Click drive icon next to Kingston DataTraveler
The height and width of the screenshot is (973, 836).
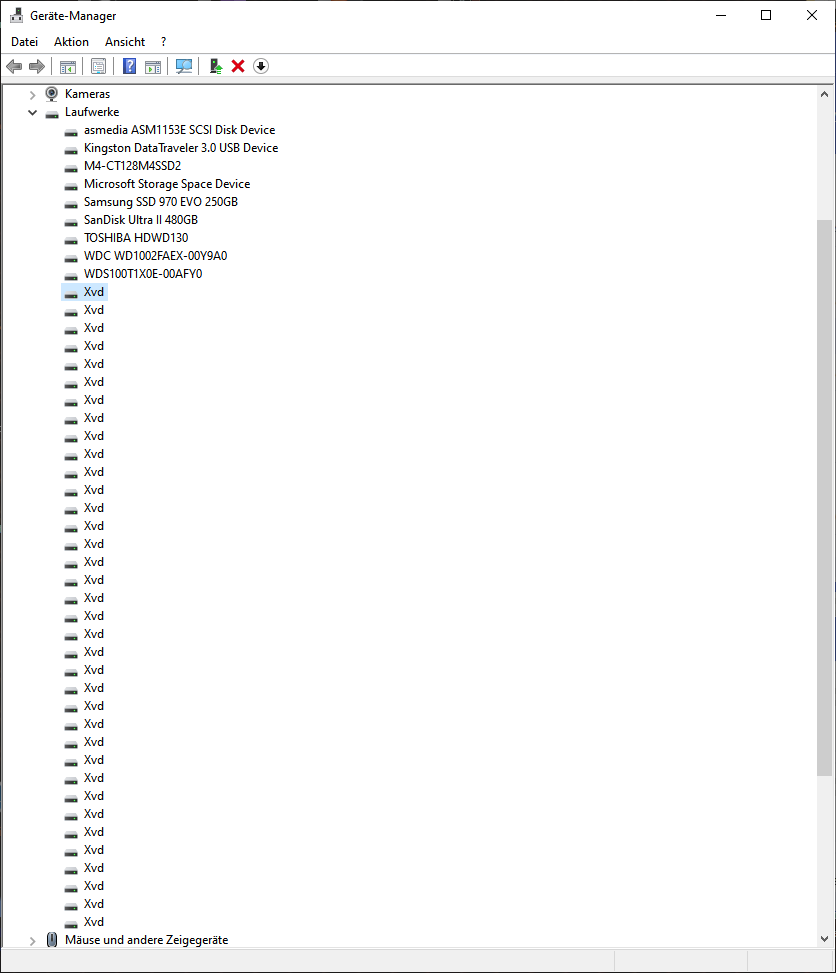coord(71,150)
